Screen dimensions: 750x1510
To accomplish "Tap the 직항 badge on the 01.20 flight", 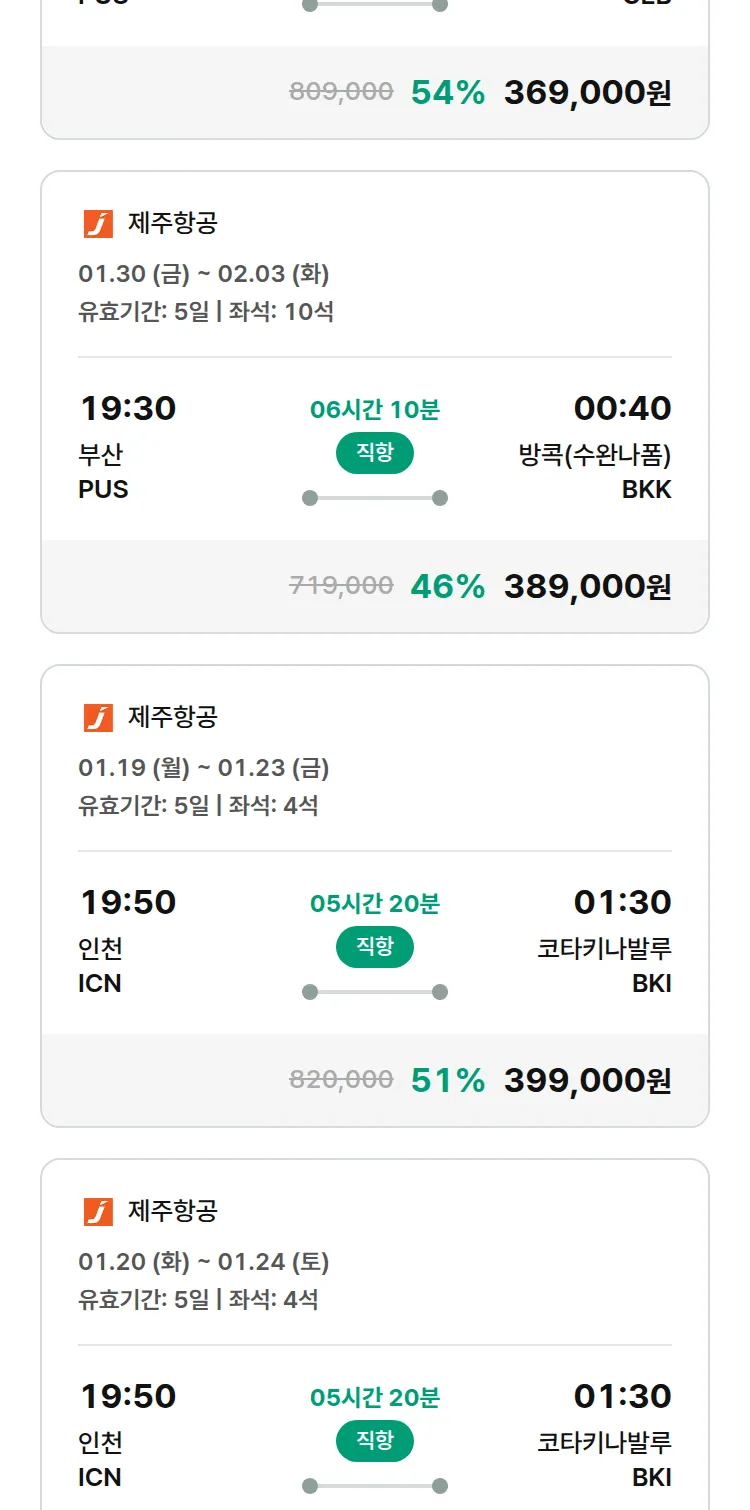I will click(375, 1441).
